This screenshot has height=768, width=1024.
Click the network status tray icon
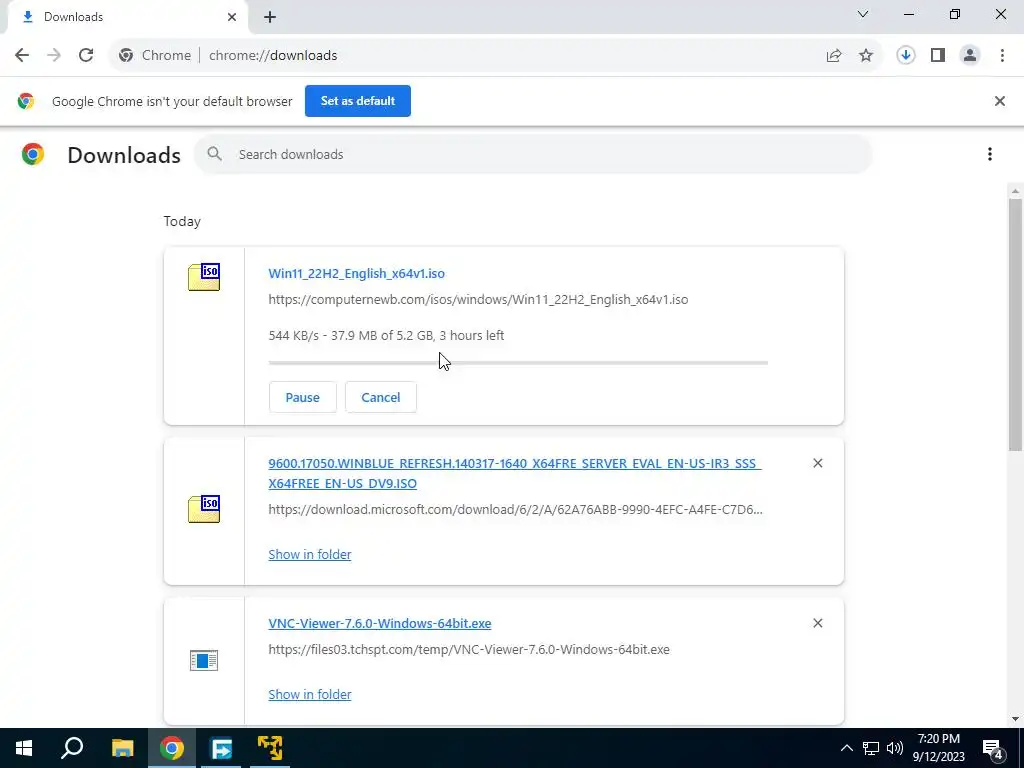point(871,748)
